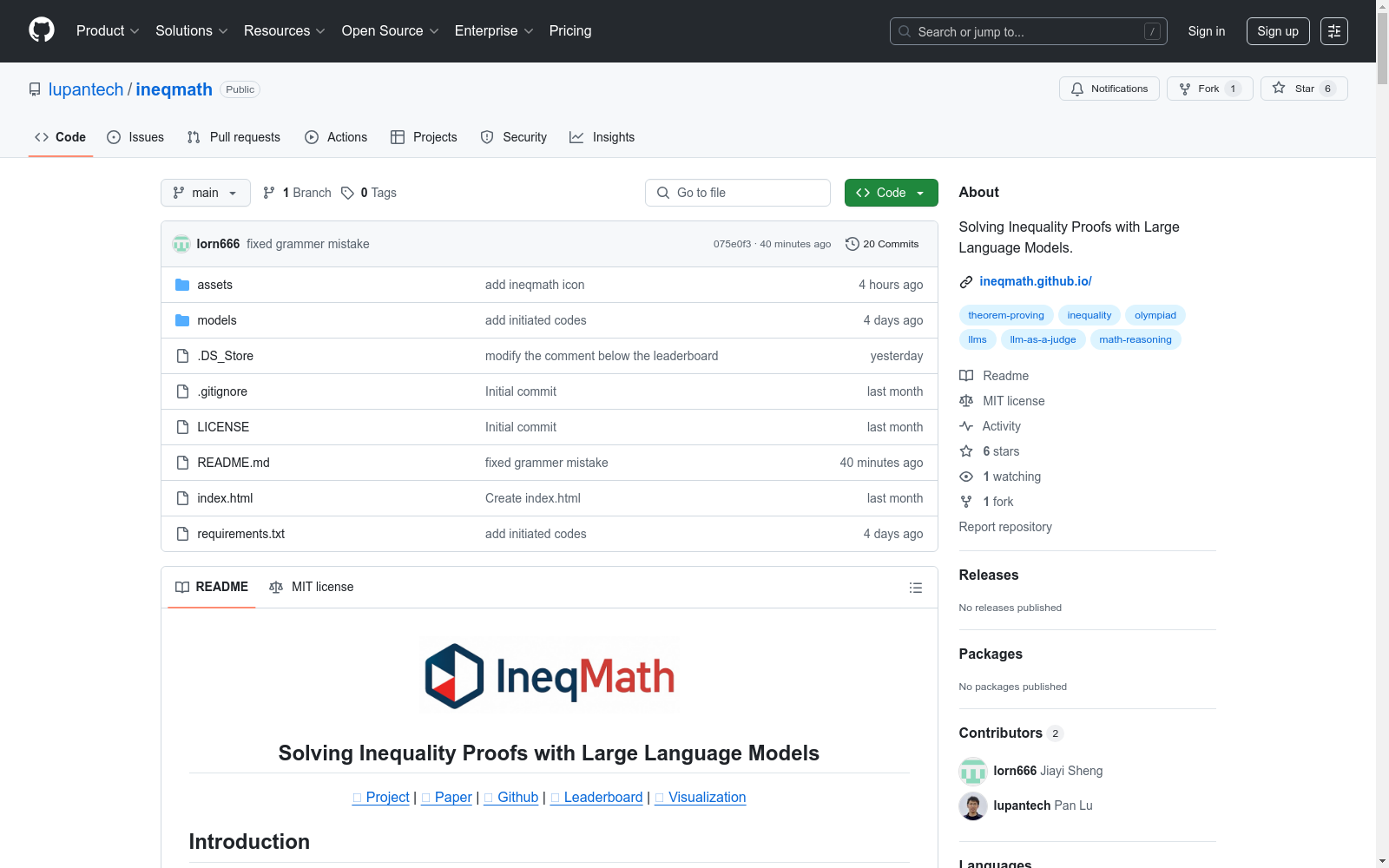Open the 20 Commits history link

(882, 244)
